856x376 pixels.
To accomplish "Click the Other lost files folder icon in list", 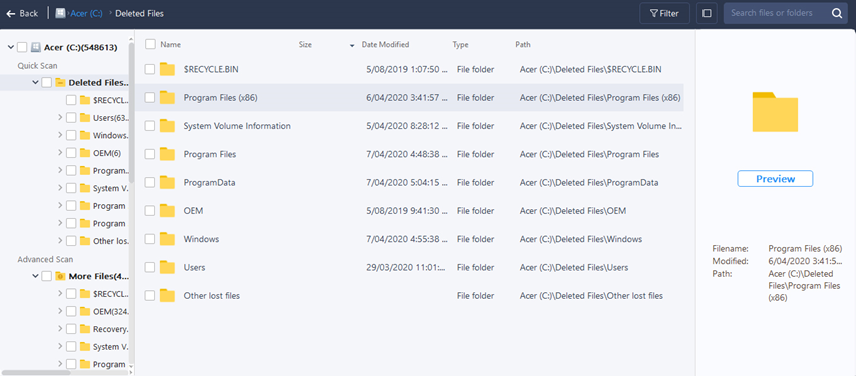I will pos(167,296).
